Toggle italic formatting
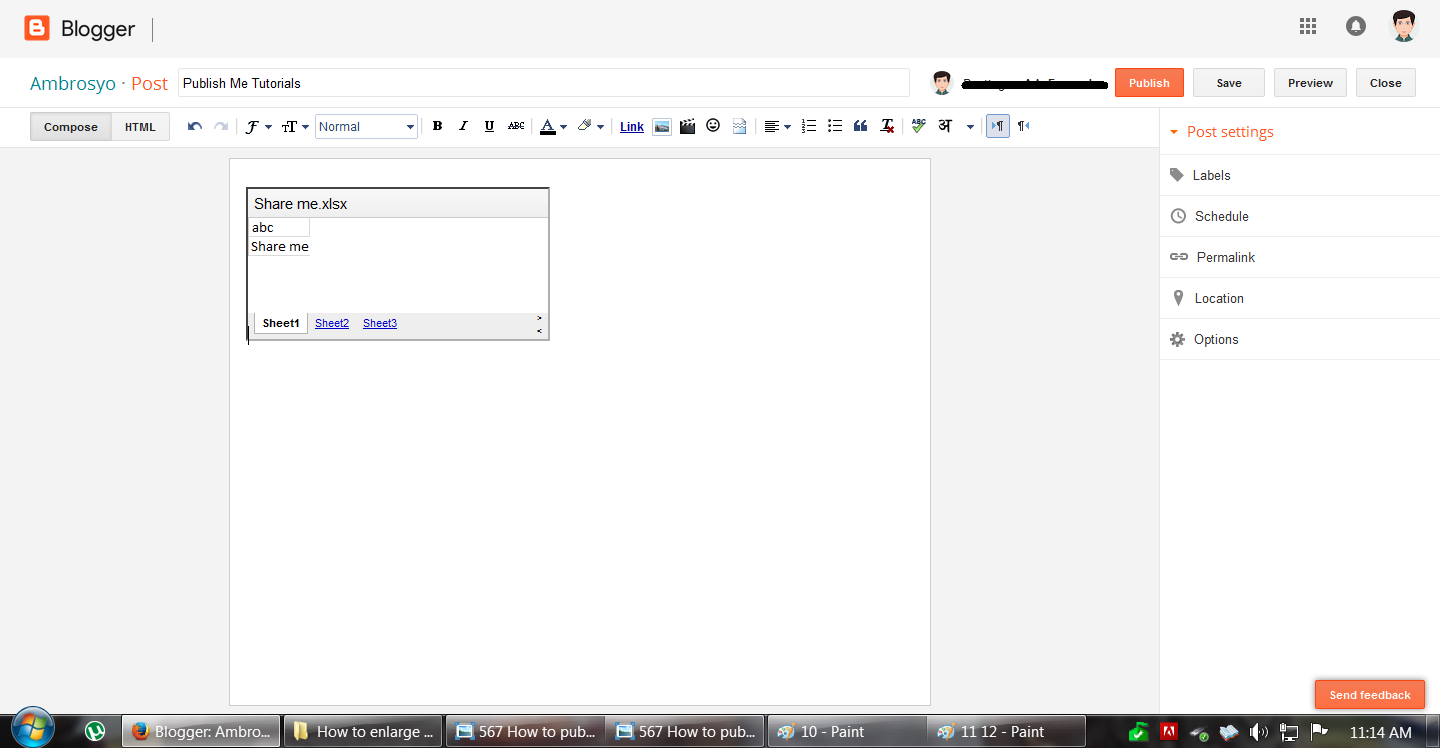The height and width of the screenshot is (748, 1440). (463, 126)
